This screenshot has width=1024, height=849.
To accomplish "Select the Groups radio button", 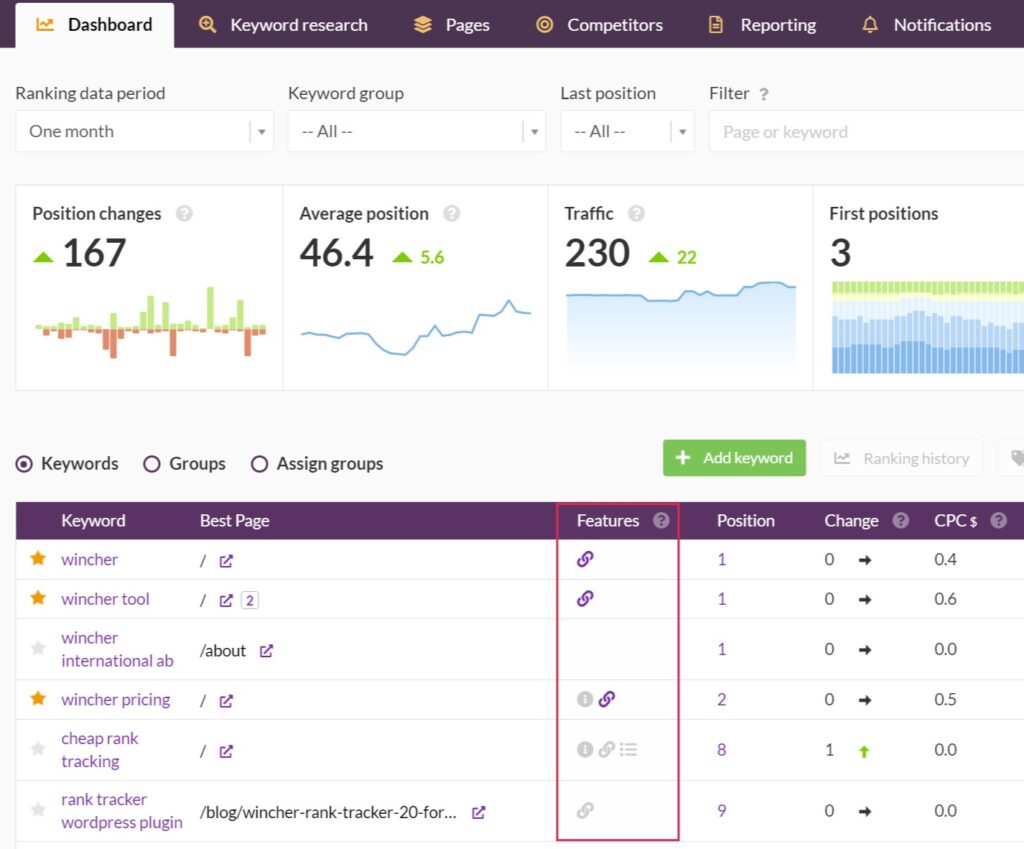I will pyautogui.click(x=152, y=464).
